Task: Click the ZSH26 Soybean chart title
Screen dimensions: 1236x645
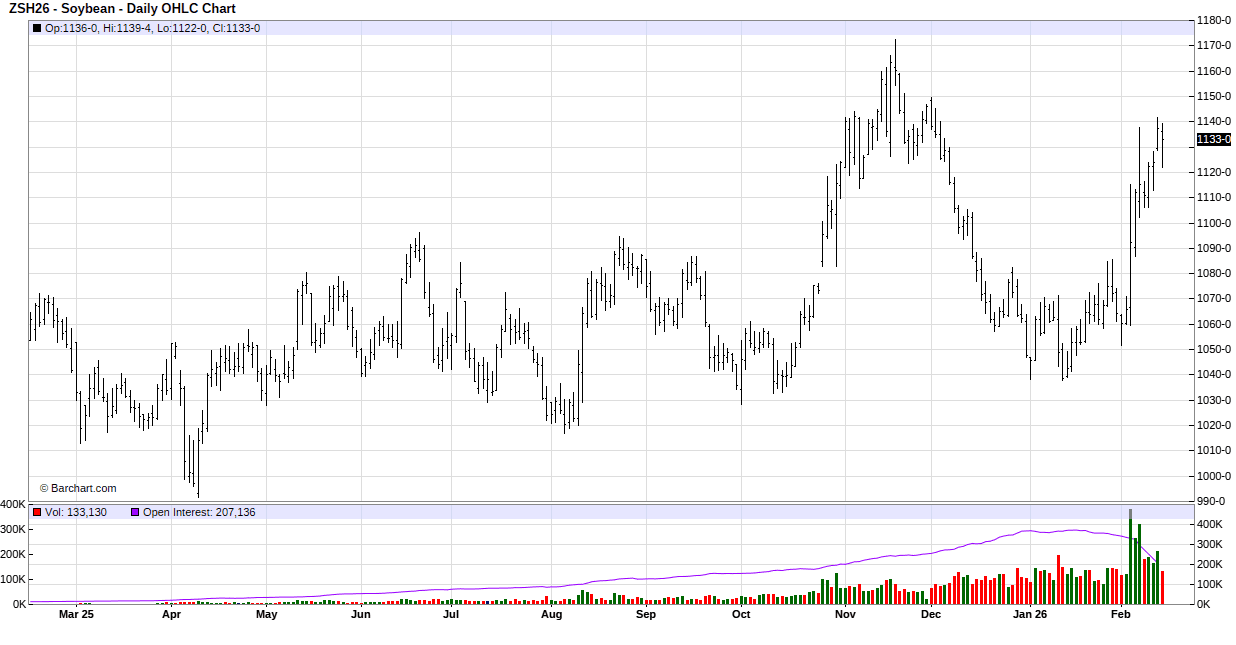Action: point(122,9)
